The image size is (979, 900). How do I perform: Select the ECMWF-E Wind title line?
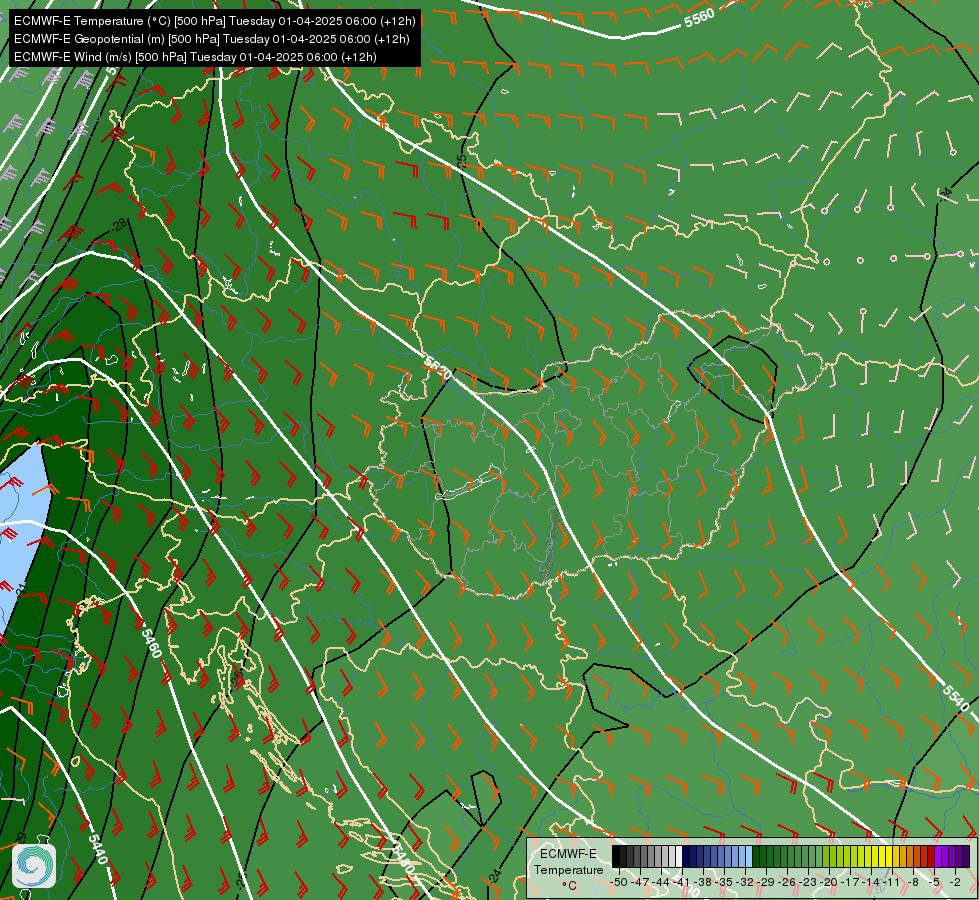click(x=195, y=57)
